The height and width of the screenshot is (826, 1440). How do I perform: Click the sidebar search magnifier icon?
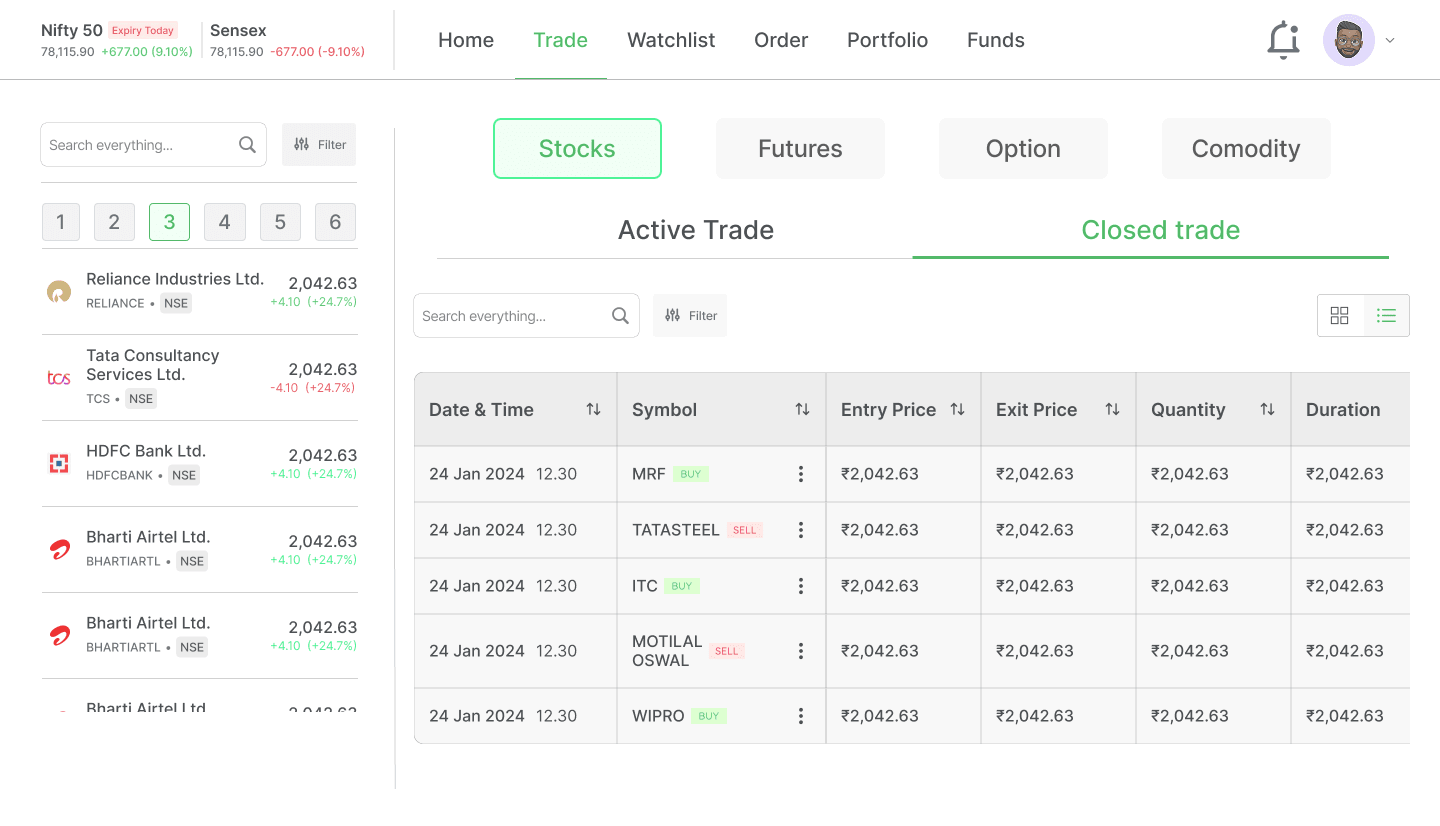248,145
